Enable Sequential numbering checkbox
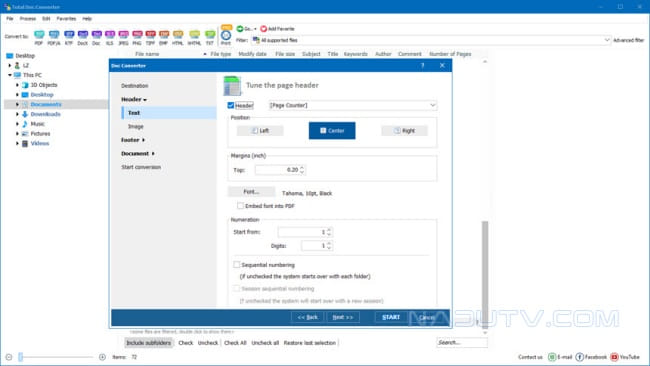 236,264
